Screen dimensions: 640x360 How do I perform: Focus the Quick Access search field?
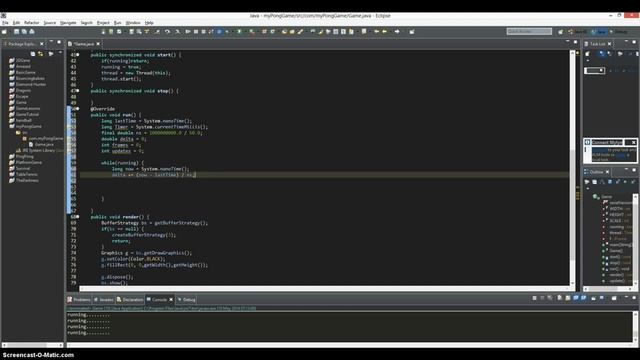tap(529, 31)
